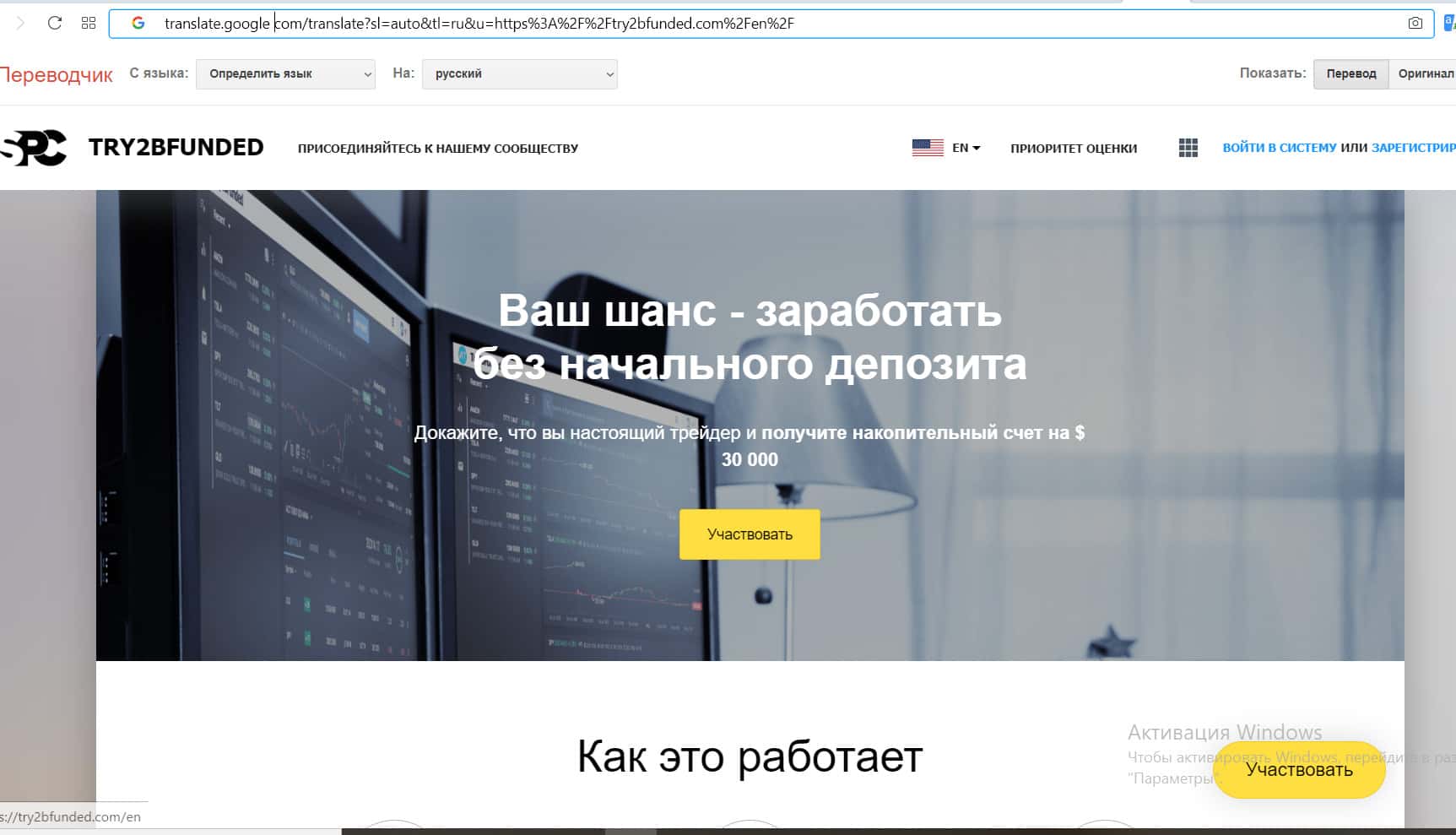Open the speed dial grid icon

(x=89, y=23)
